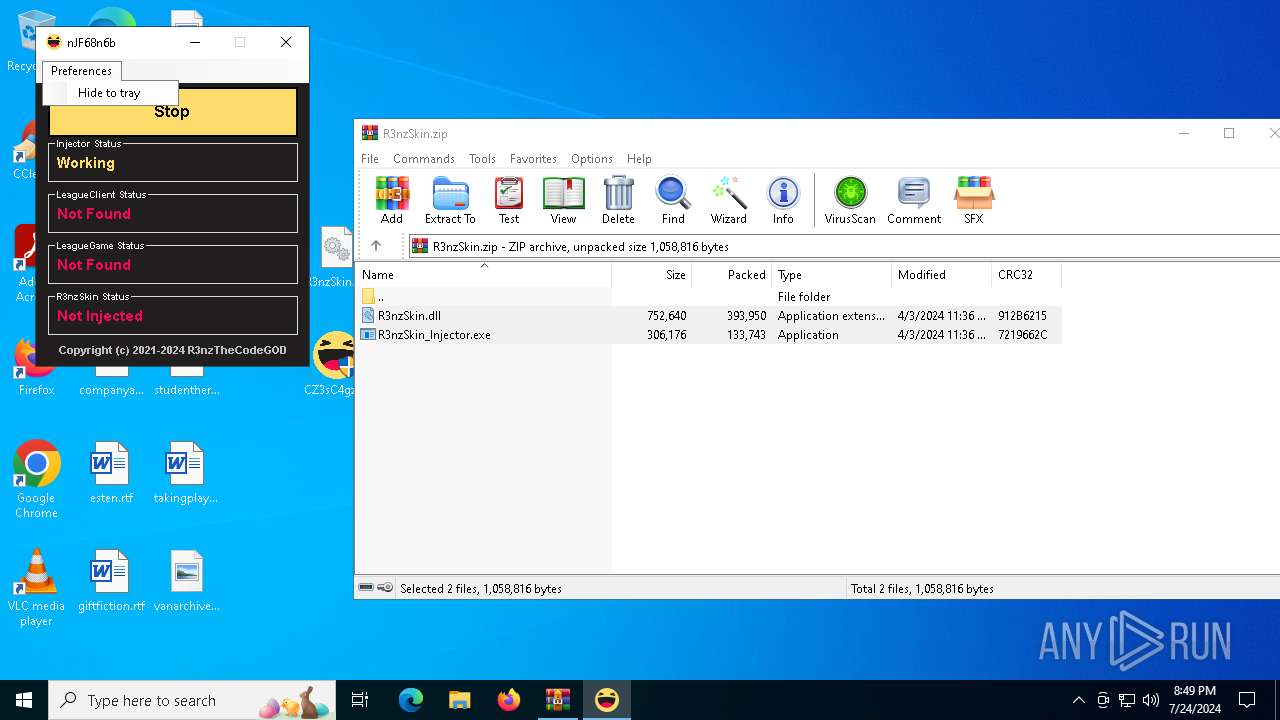Open the Commands menu in WinRAR
This screenshot has height=720, width=1280.
click(424, 159)
